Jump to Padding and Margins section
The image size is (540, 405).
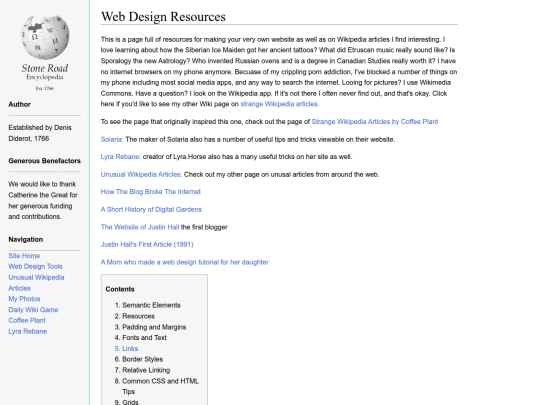154,327
